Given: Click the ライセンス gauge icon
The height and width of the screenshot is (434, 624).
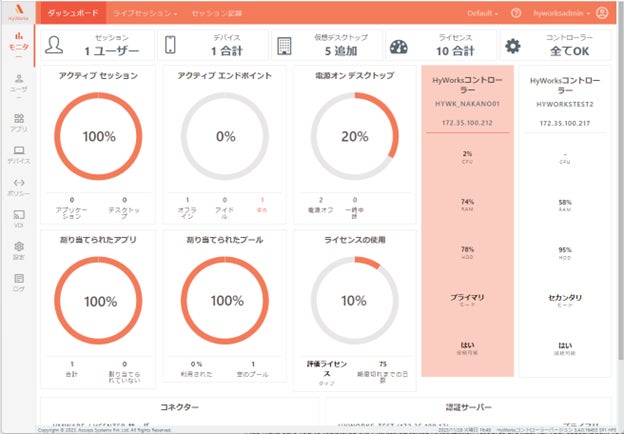Looking at the screenshot, I should pos(398,47).
